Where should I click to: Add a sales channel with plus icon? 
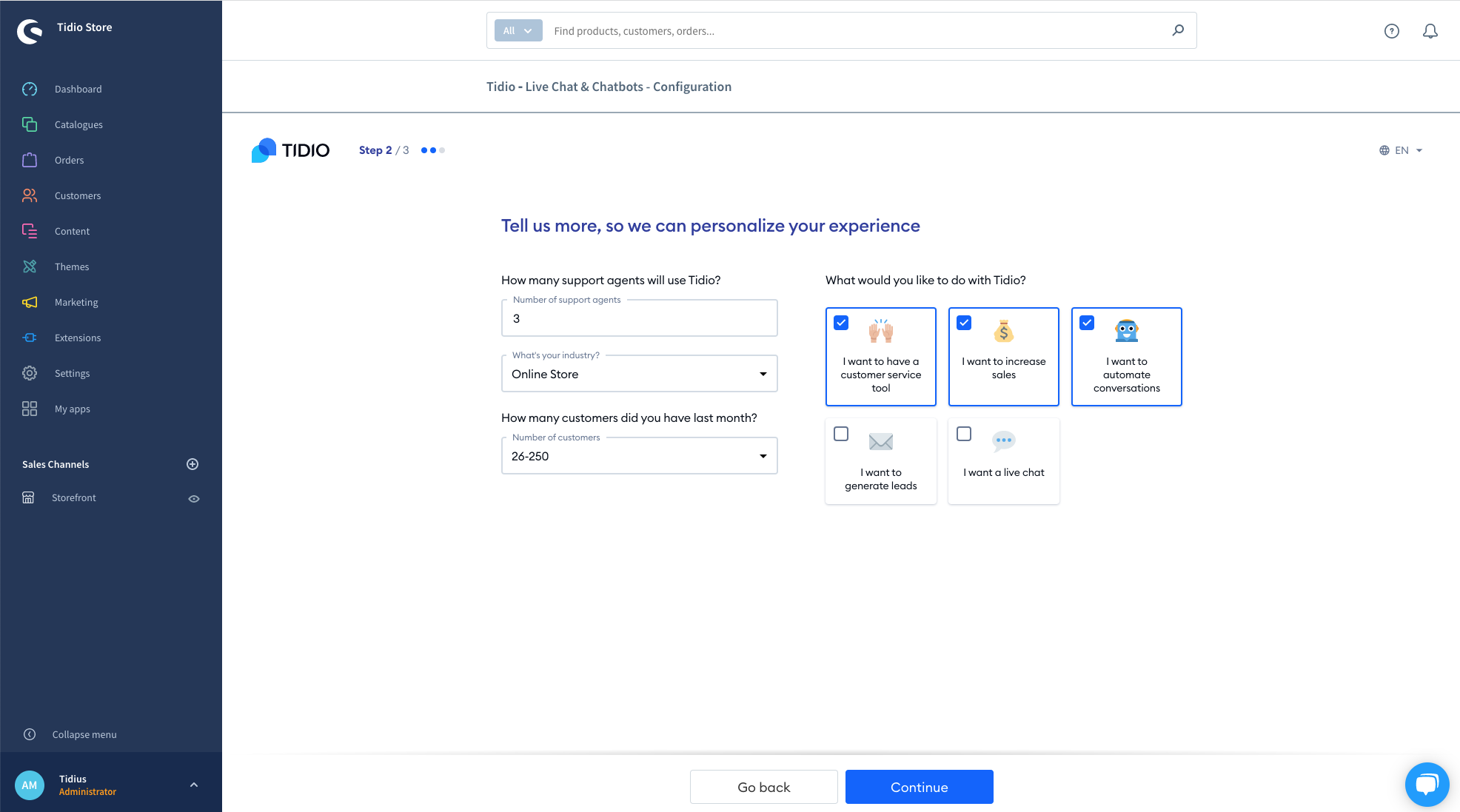point(192,464)
